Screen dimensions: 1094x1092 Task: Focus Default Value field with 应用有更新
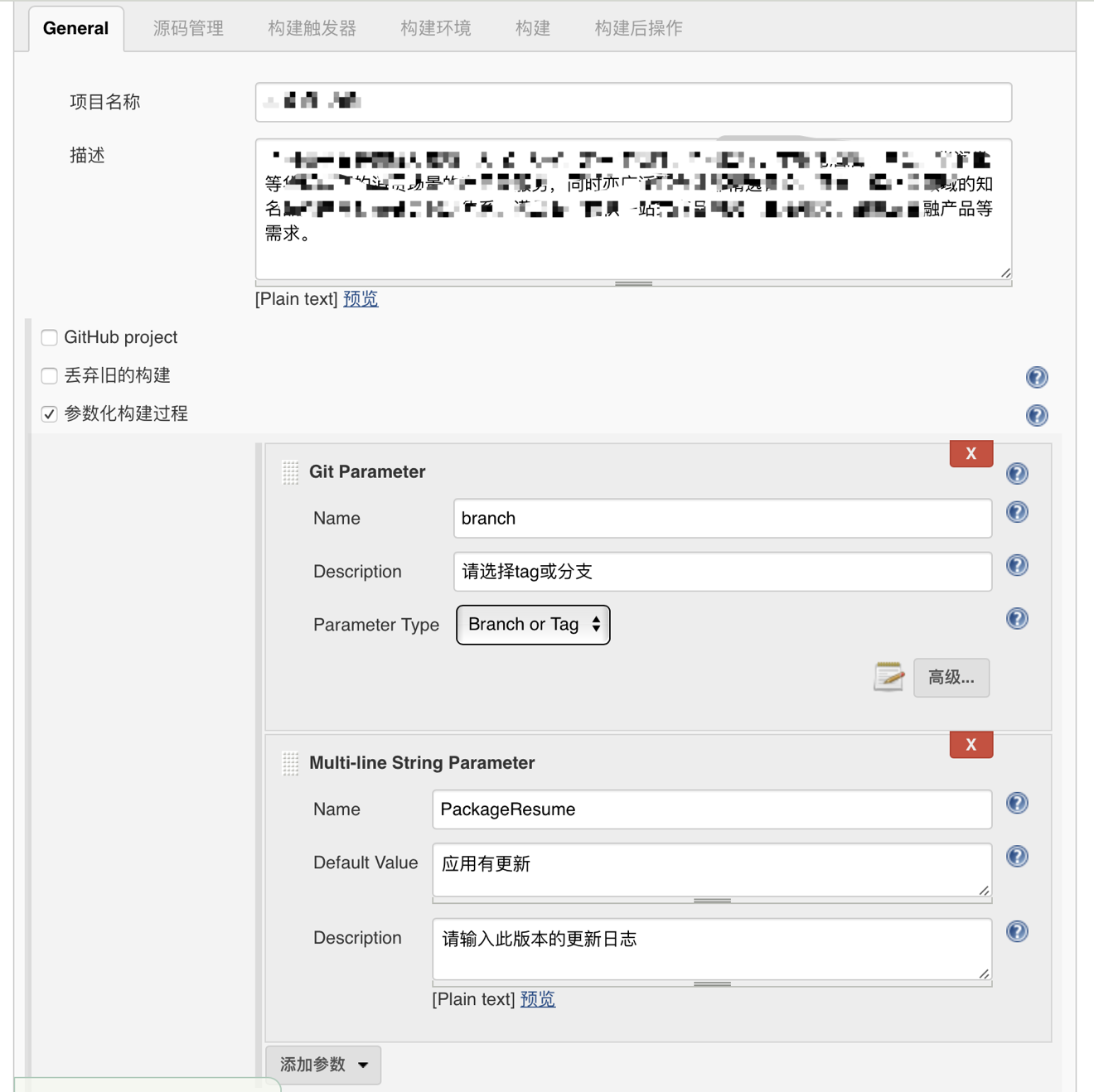tap(712, 870)
